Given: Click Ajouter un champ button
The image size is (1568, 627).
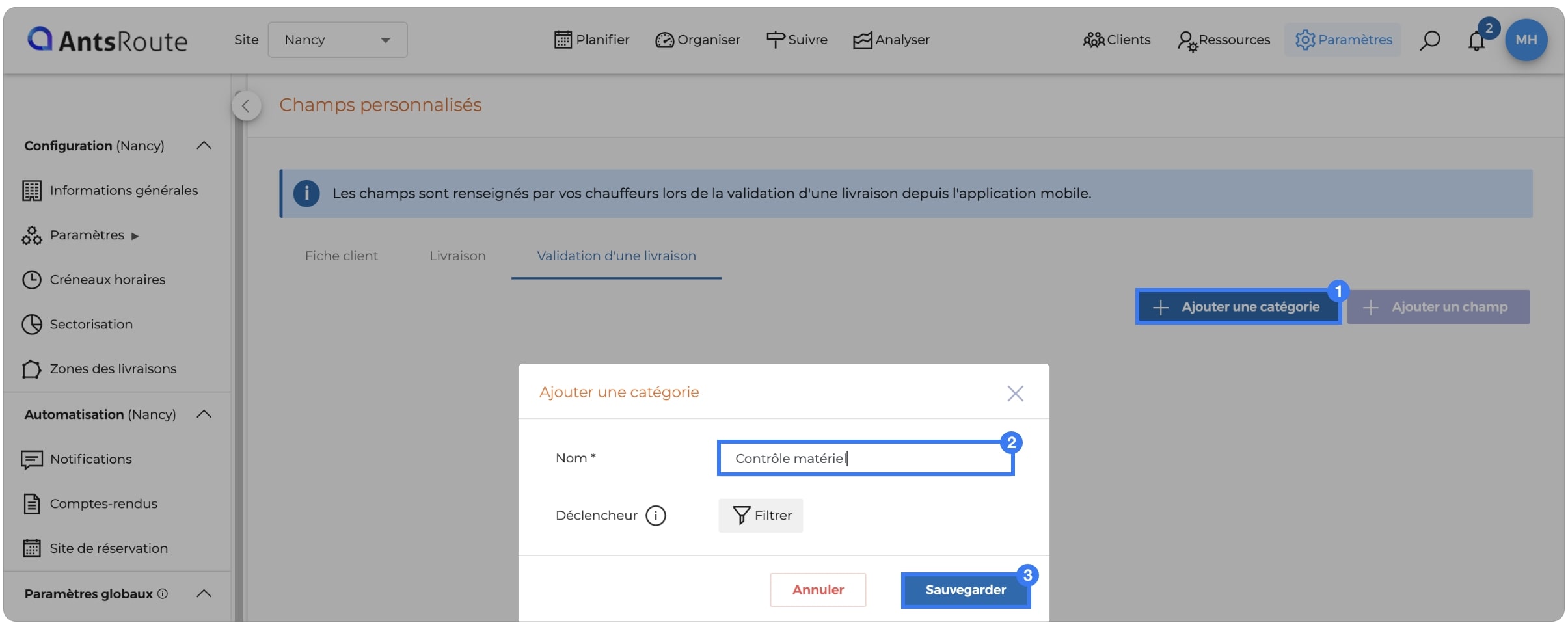Looking at the screenshot, I should pos(1439,306).
